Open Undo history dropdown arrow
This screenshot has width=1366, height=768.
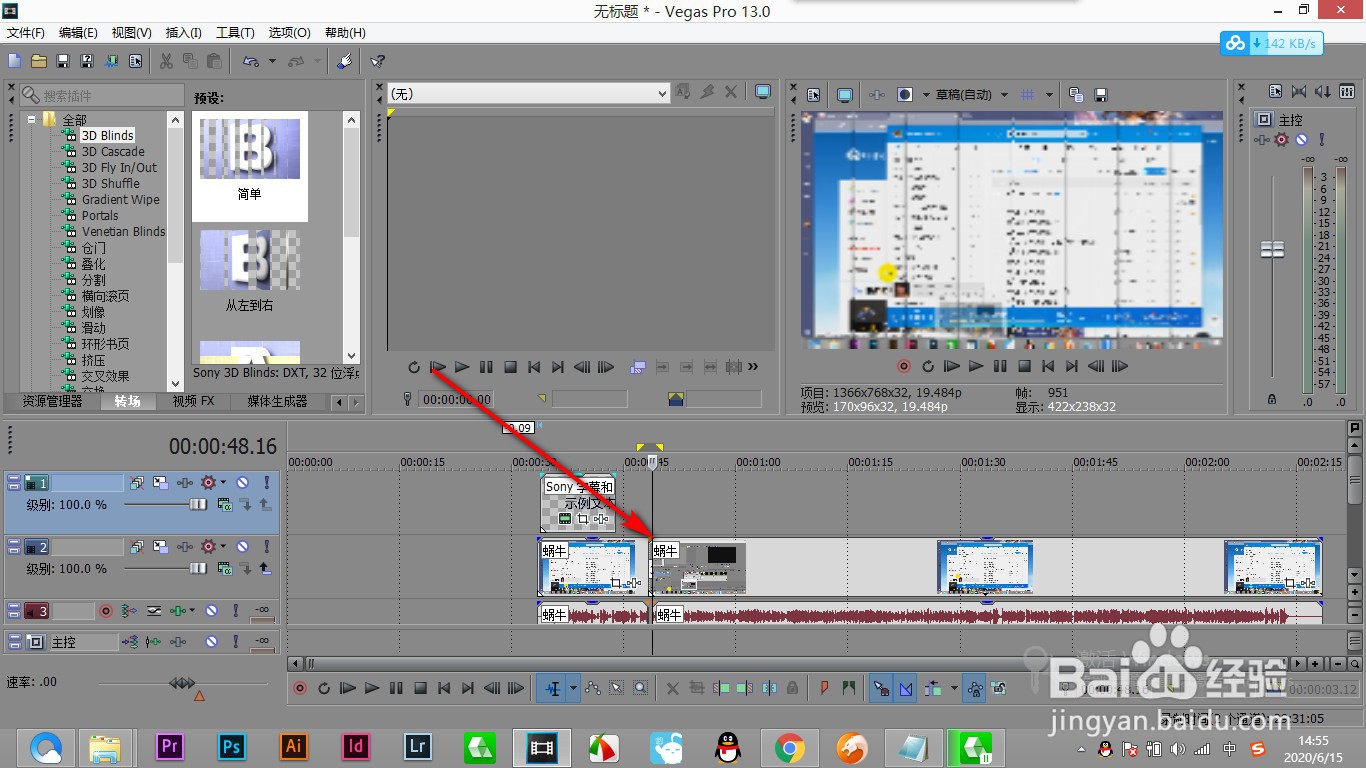click(x=272, y=61)
